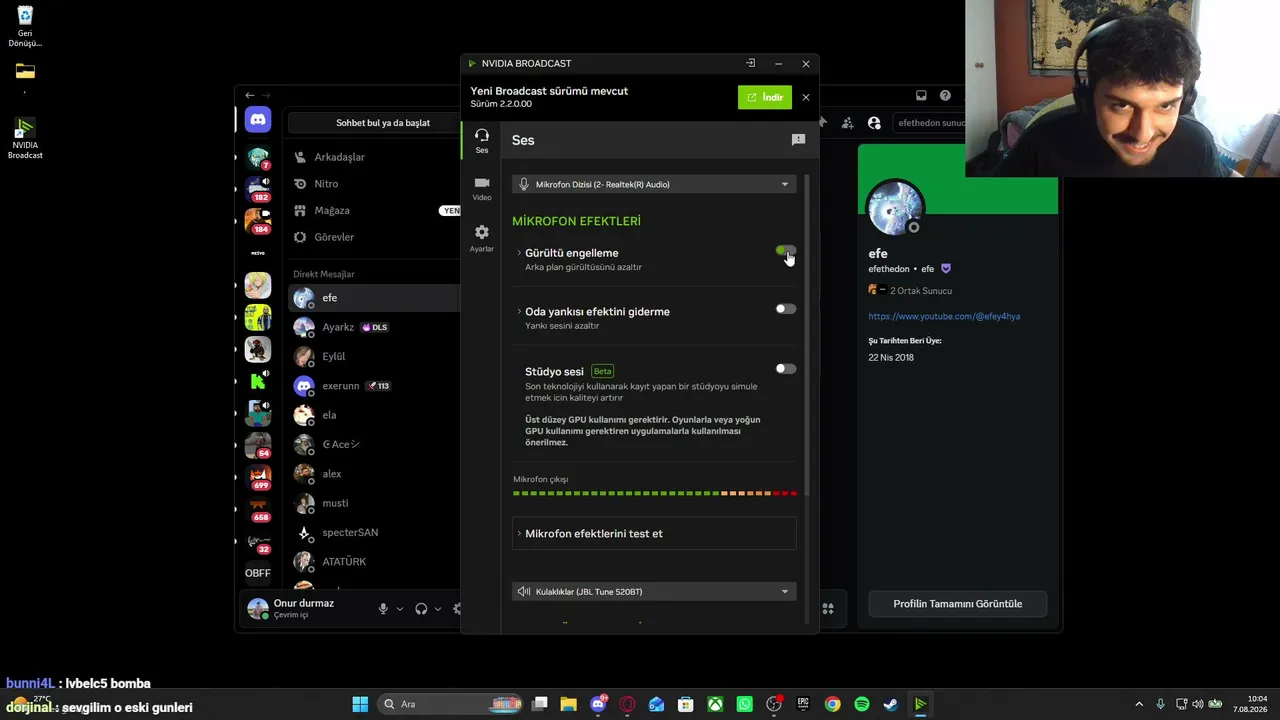Open the direct message with alex
Viewport: 1280px width, 720px height.
point(374,474)
